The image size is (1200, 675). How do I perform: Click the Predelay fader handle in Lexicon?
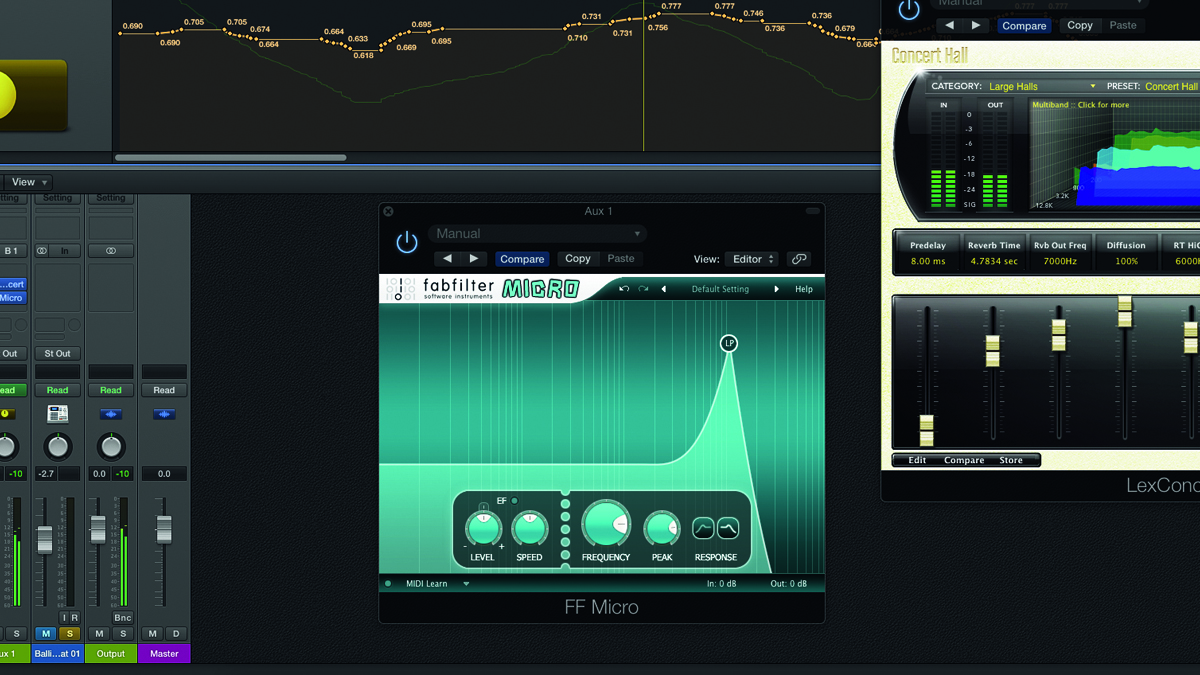click(927, 431)
